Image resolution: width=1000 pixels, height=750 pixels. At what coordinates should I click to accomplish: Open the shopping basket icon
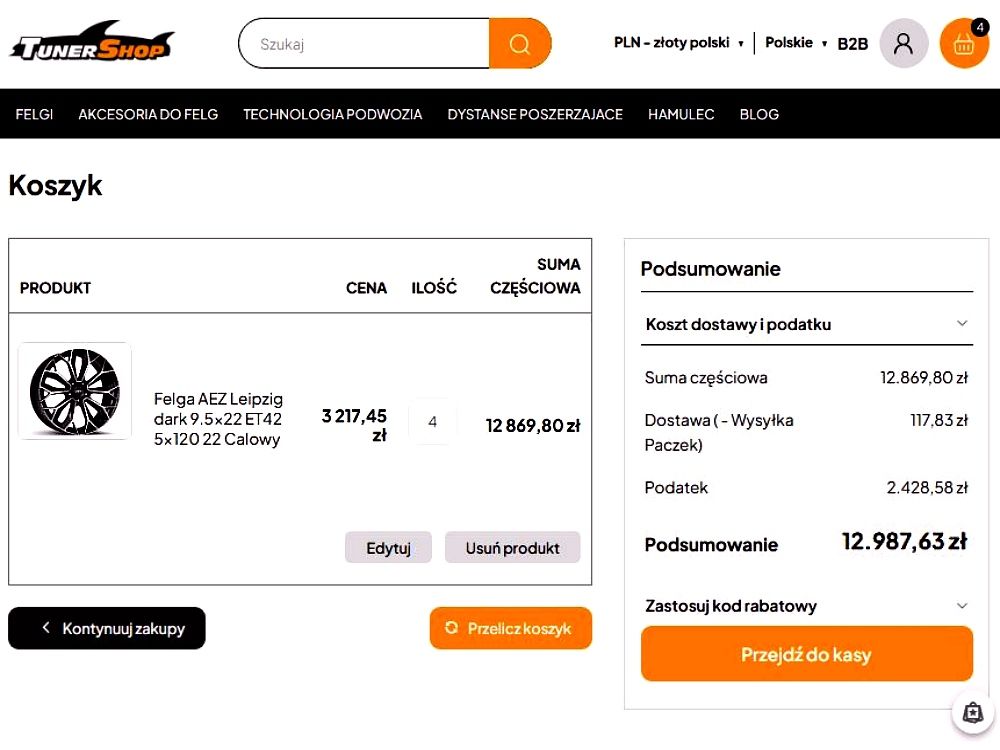pos(964,43)
